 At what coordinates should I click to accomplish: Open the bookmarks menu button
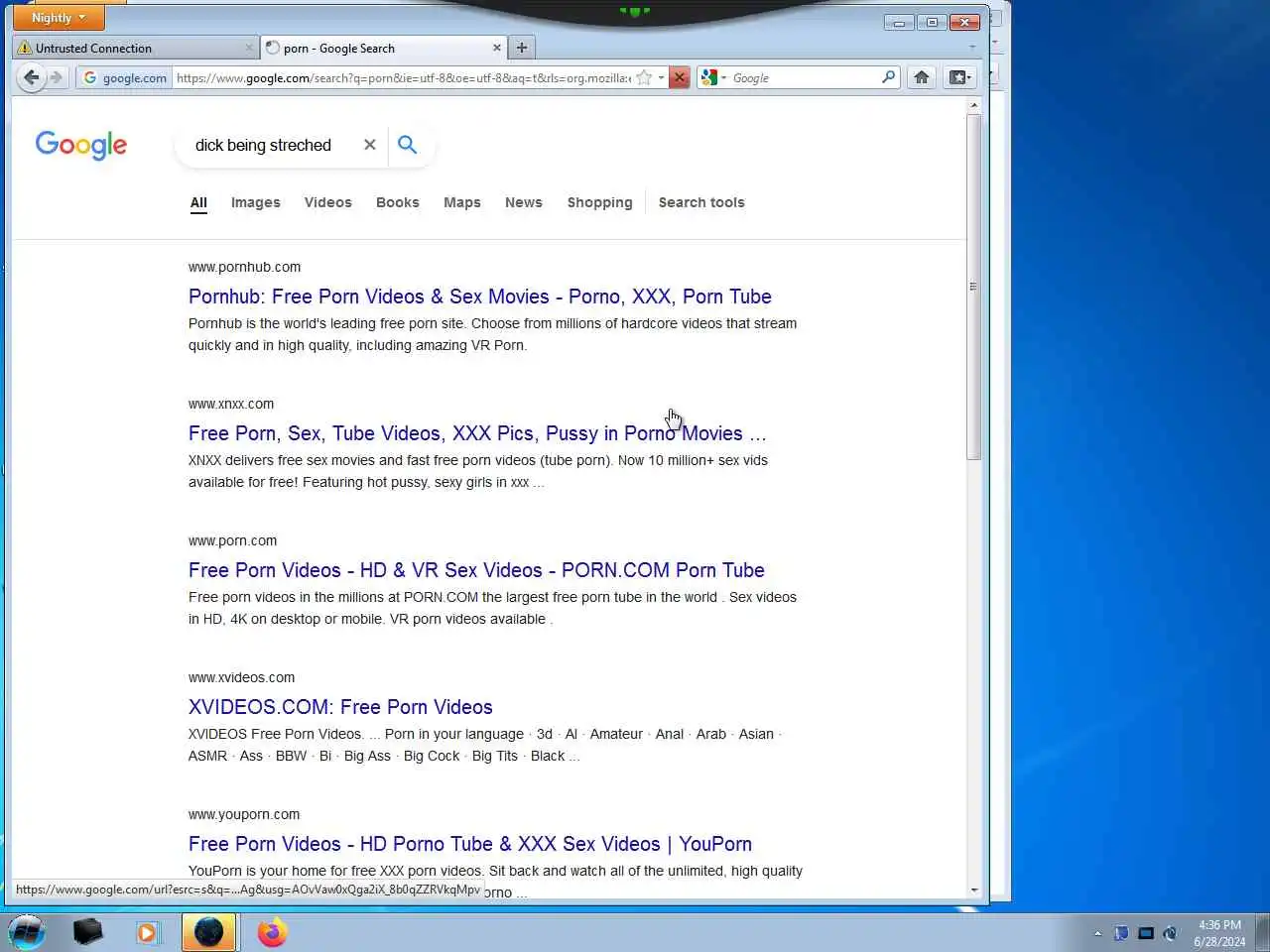tap(960, 77)
